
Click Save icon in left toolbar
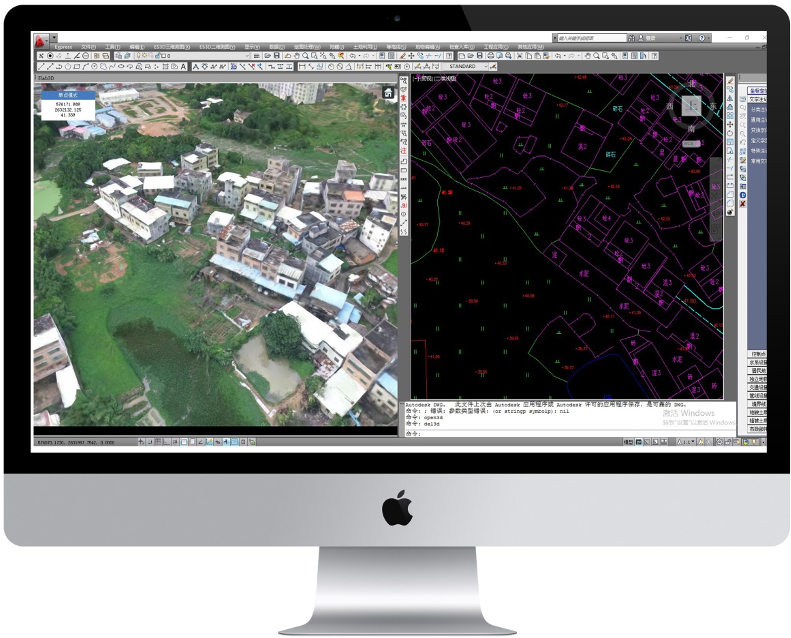[x=277, y=56]
